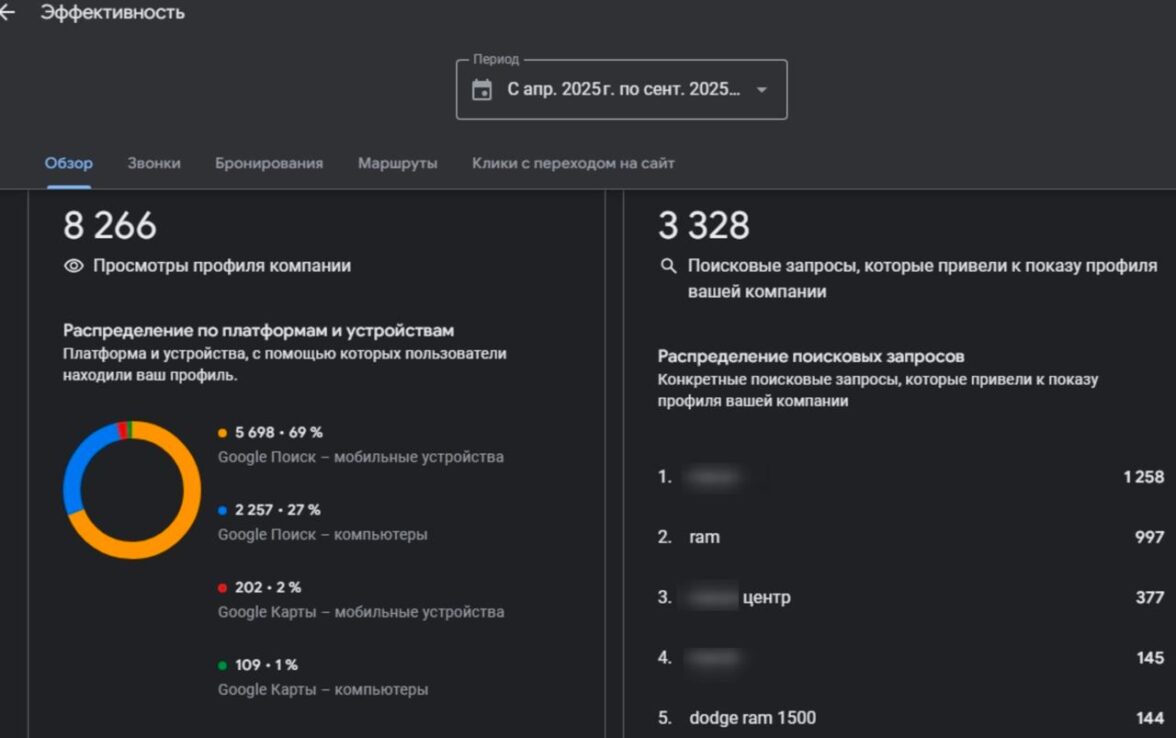The height and width of the screenshot is (738, 1176).
Task: Open Клики с переходом на сайт tab
Action: point(573,163)
